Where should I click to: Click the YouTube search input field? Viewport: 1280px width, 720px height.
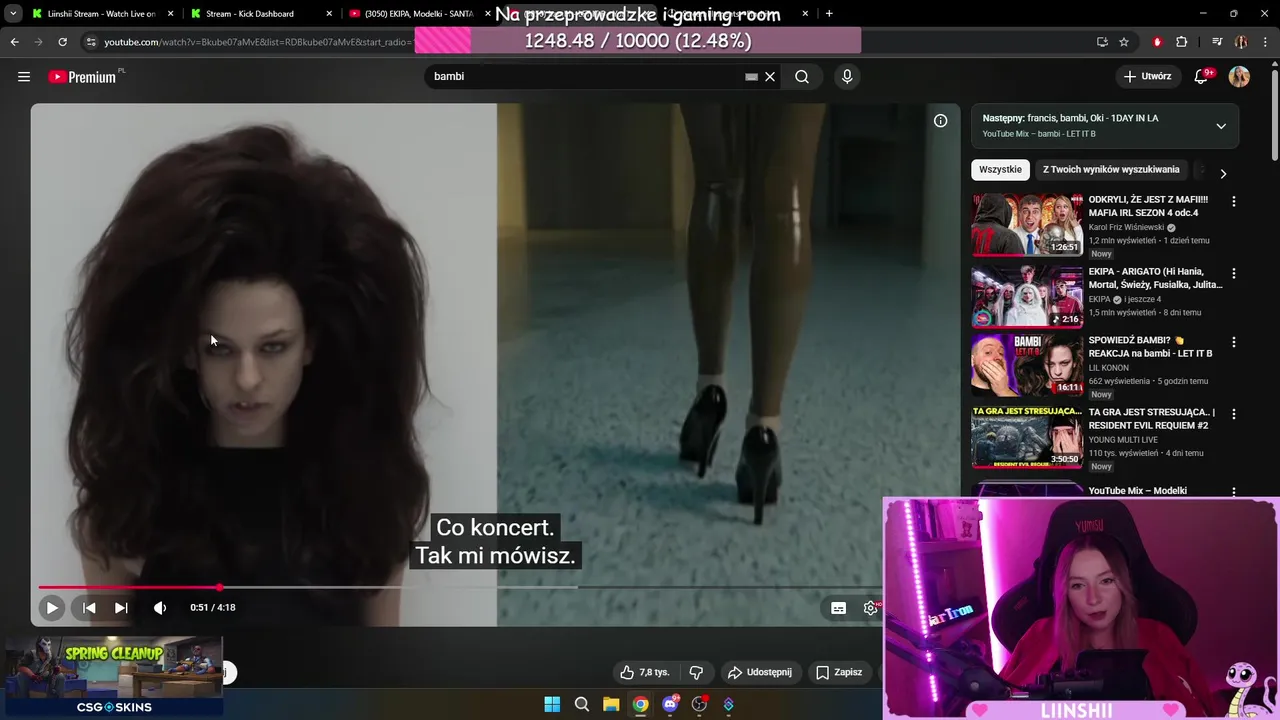[x=585, y=77]
